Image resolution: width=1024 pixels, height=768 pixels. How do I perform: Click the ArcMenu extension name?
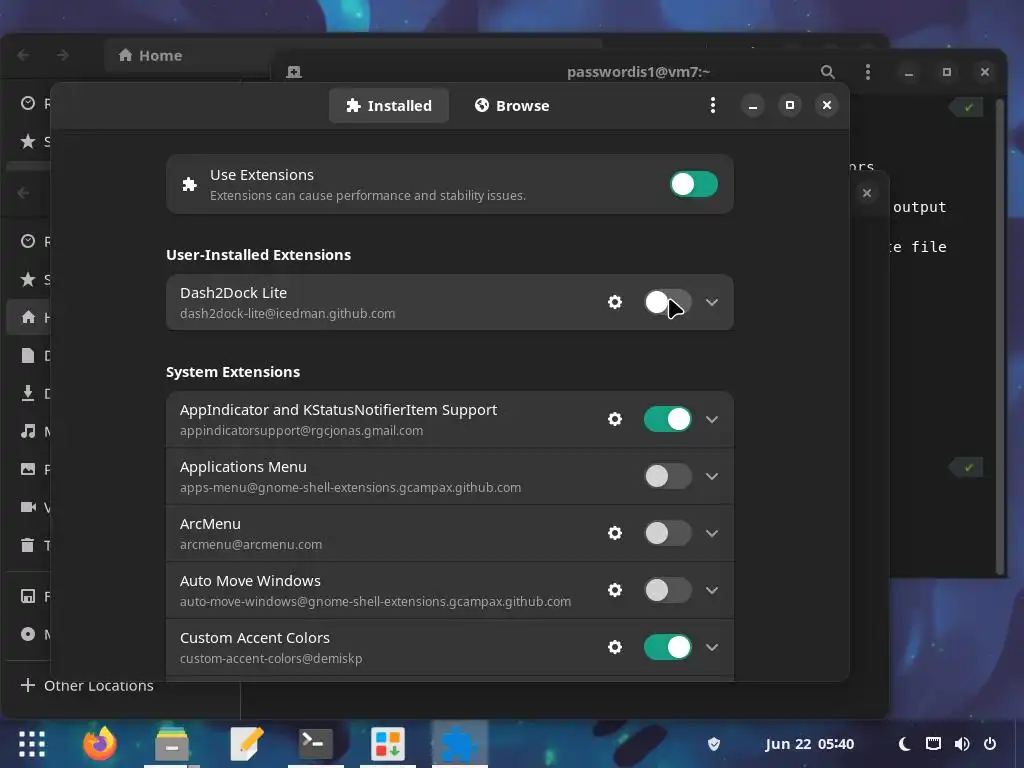click(x=210, y=524)
